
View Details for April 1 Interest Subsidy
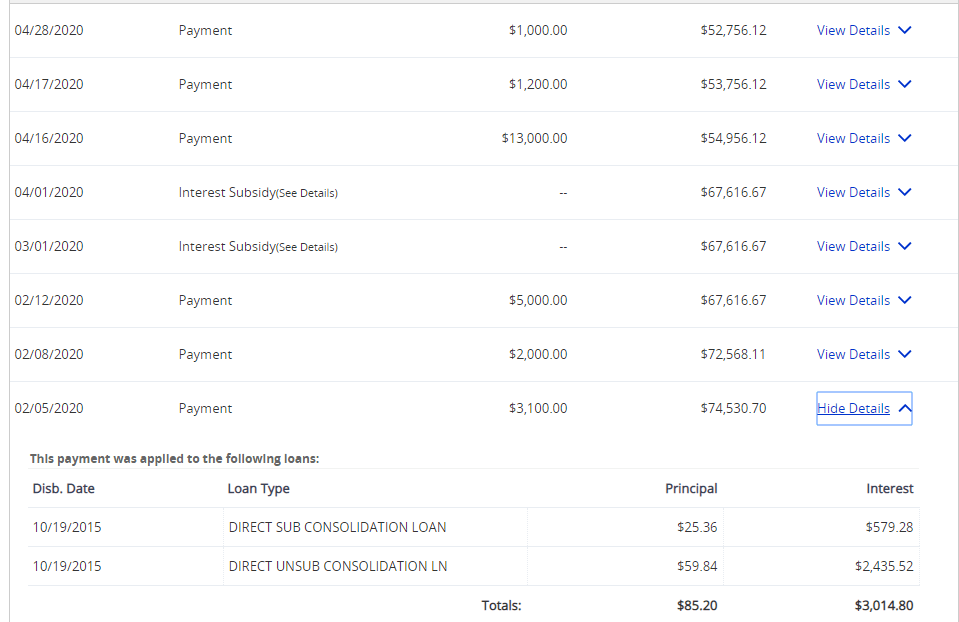click(853, 193)
